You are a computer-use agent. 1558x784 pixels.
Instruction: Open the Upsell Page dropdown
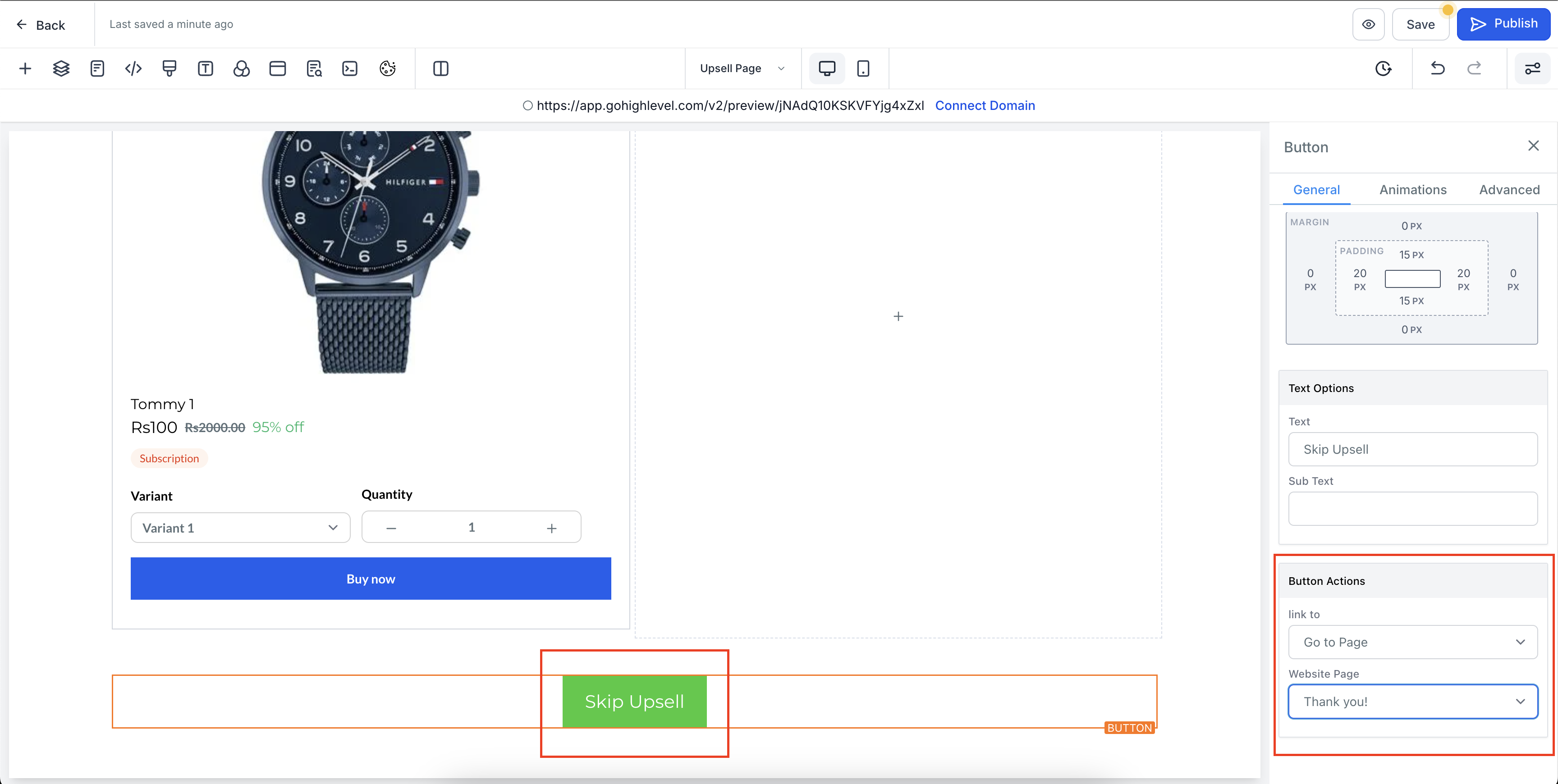click(742, 68)
